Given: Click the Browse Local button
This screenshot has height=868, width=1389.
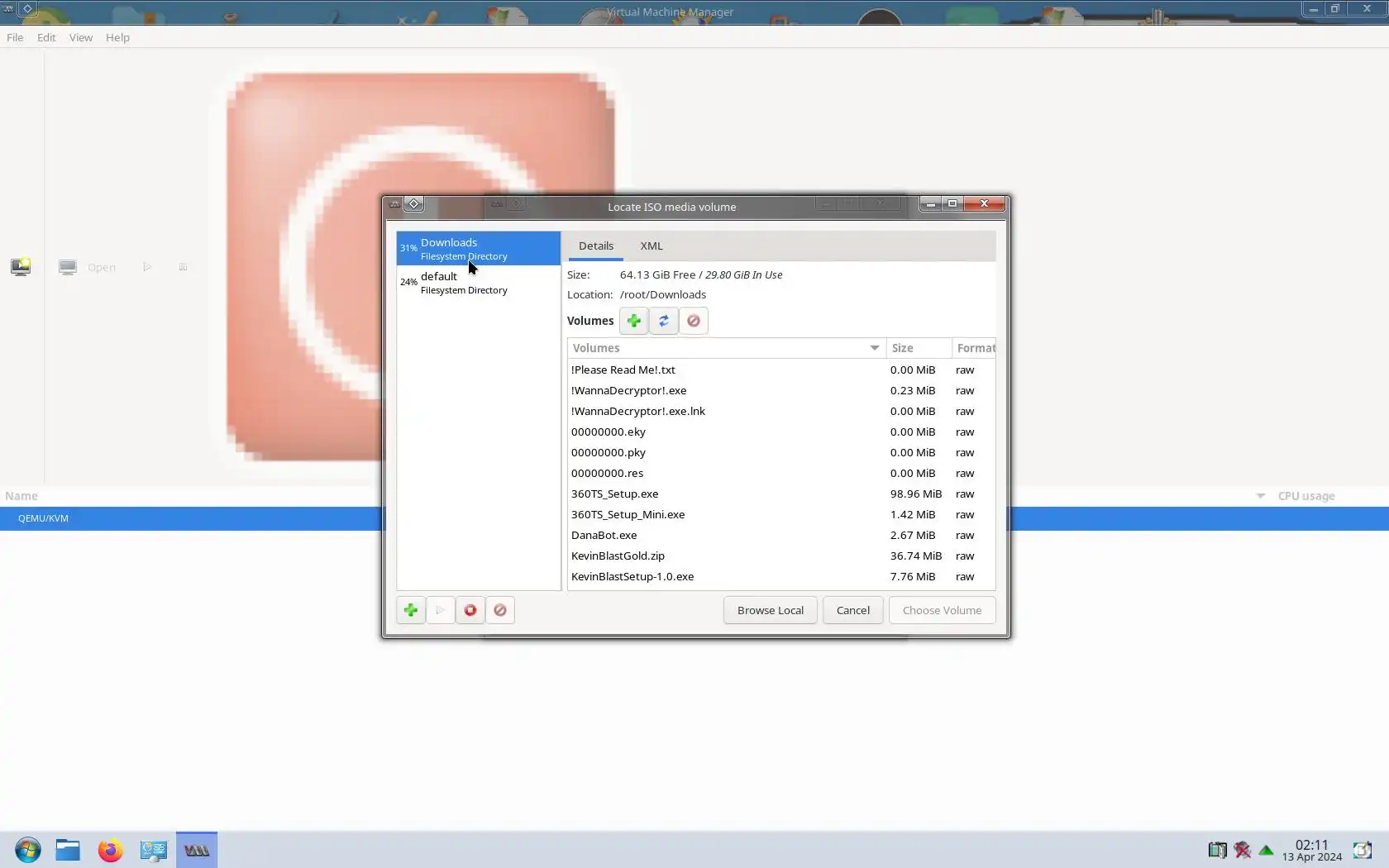Looking at the screenshot, I should click(x=771, y=610).
